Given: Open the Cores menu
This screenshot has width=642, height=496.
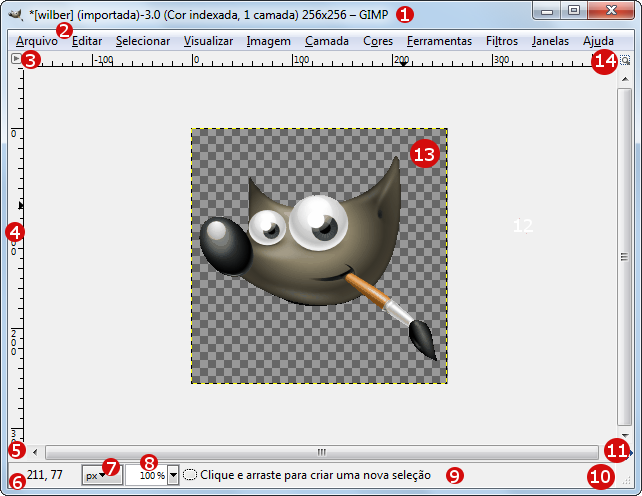Looking at the screenshot, I should tap(378, 41).
